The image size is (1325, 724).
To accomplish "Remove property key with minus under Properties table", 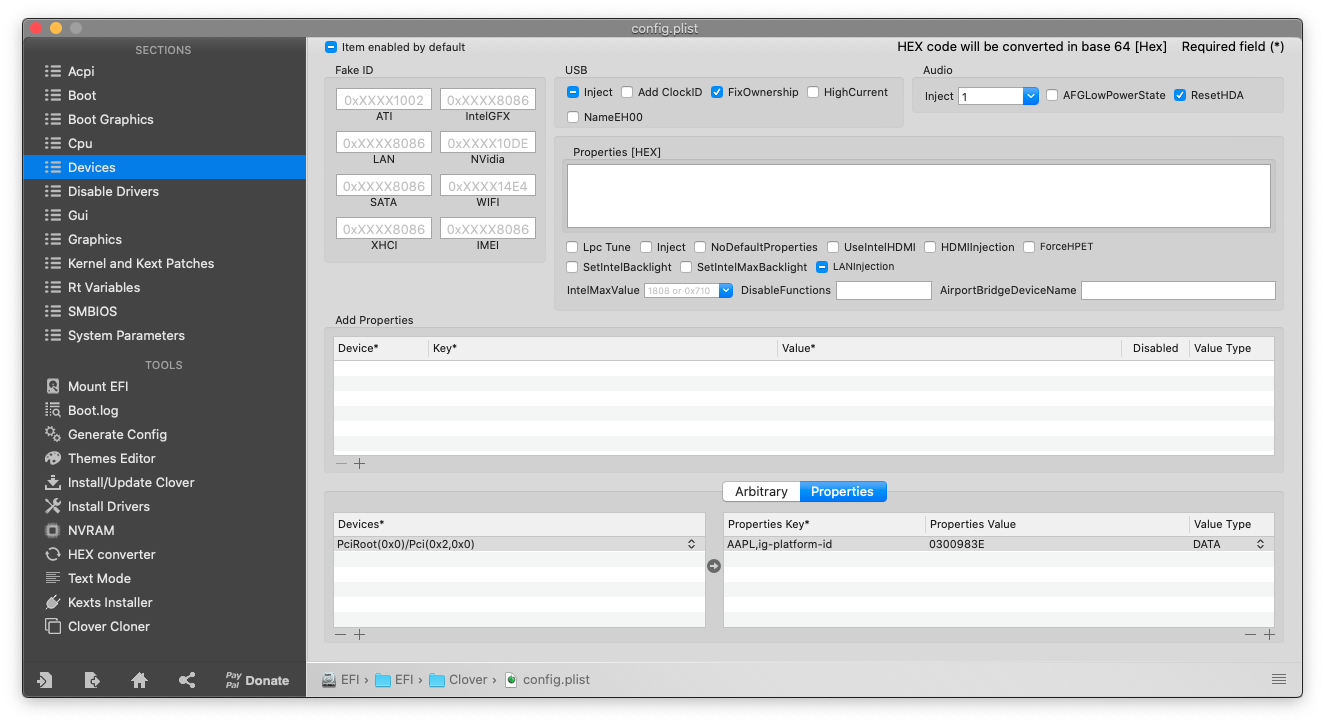I will (x=1251, y=634).
